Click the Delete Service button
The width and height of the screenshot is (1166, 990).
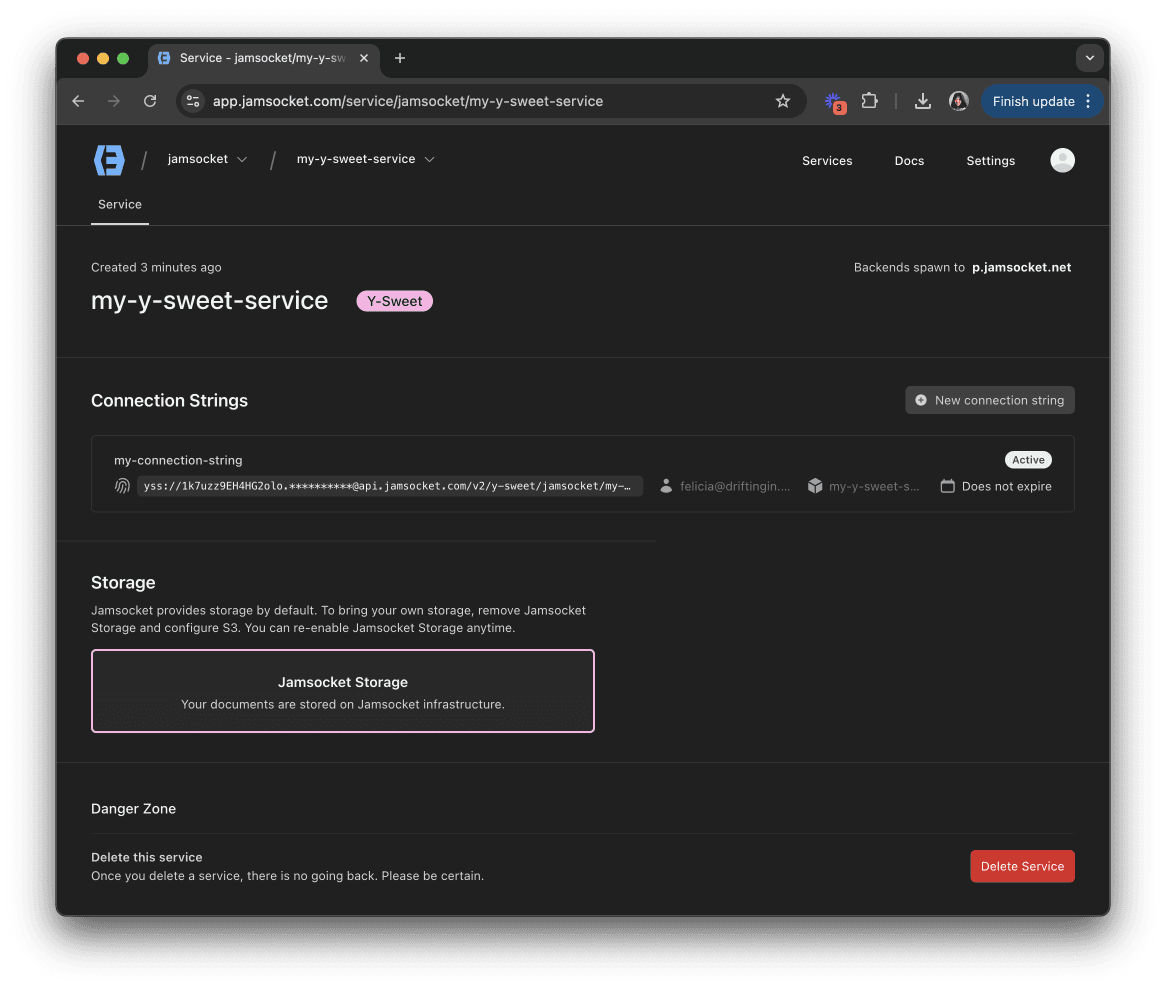pos(1022,867)
